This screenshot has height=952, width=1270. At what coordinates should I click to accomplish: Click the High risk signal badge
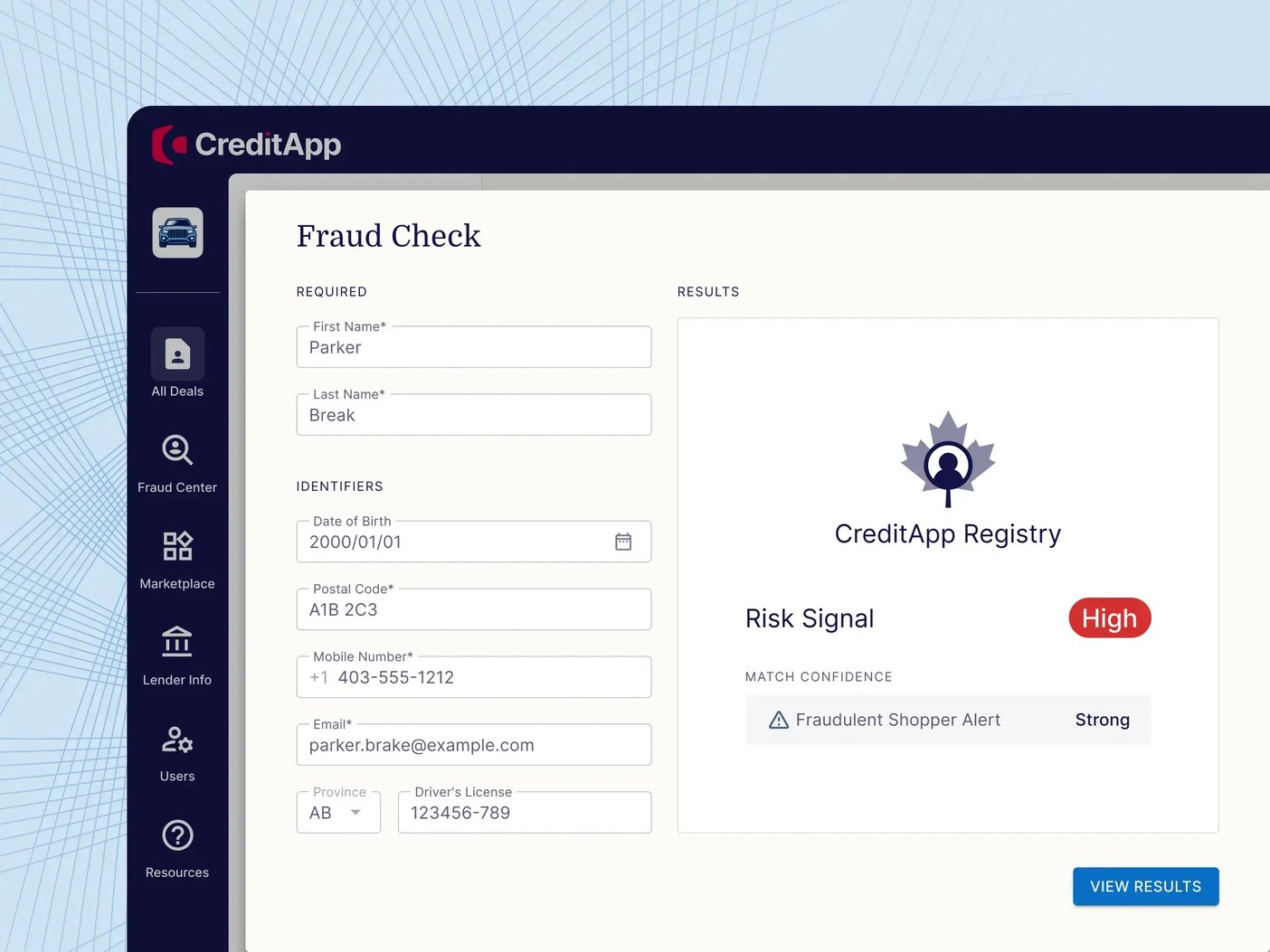[x=1110, y=618]
